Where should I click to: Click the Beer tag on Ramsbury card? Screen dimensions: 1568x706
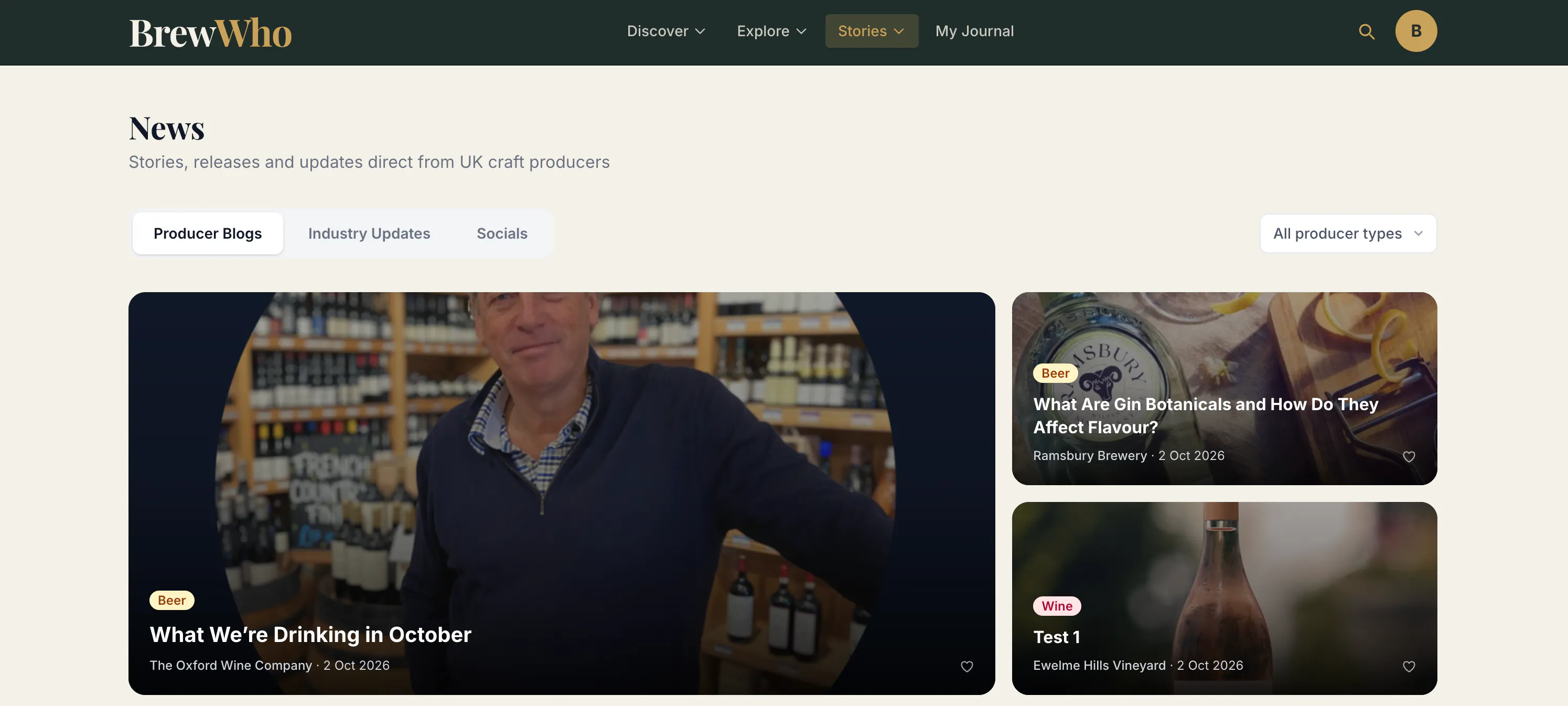[x=1055, y=373]
